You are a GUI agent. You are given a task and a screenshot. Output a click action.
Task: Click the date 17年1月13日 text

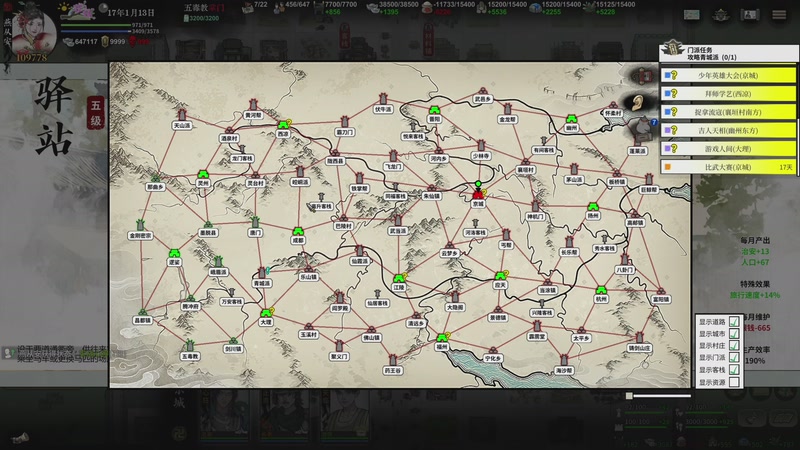coord(131,12)
